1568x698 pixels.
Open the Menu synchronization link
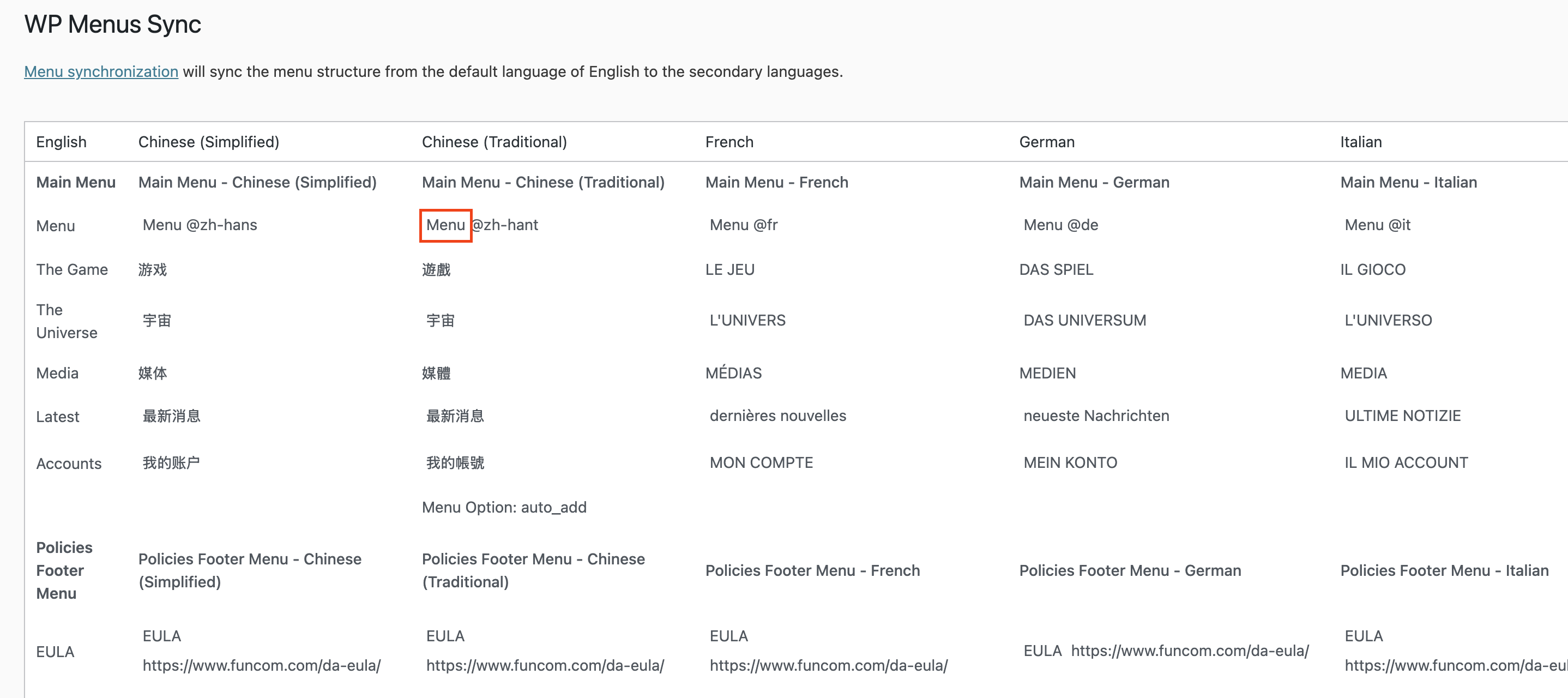coord(101,72)
